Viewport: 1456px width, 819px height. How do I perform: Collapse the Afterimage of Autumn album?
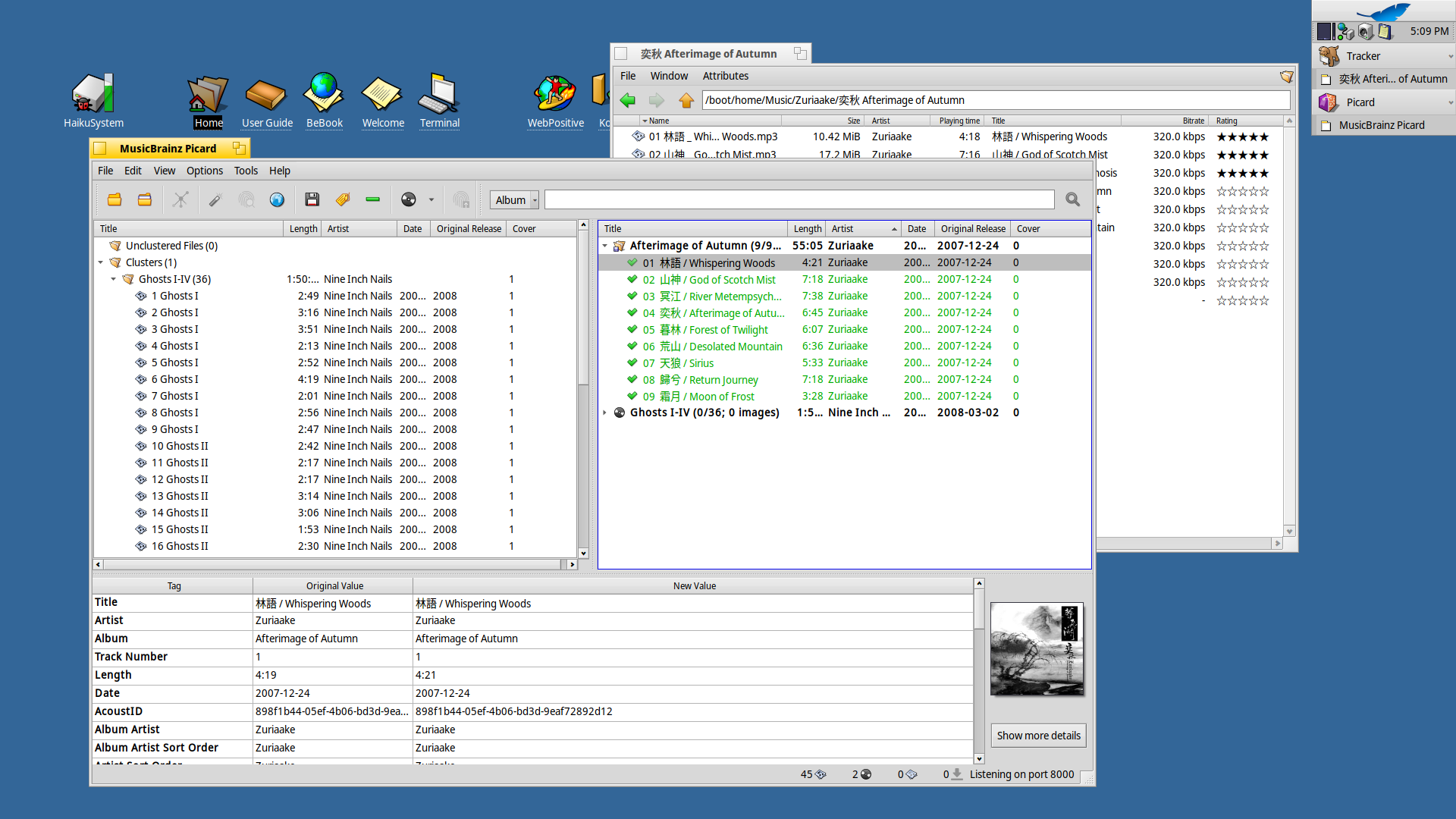pyautogui.click(x=605, y=246)
